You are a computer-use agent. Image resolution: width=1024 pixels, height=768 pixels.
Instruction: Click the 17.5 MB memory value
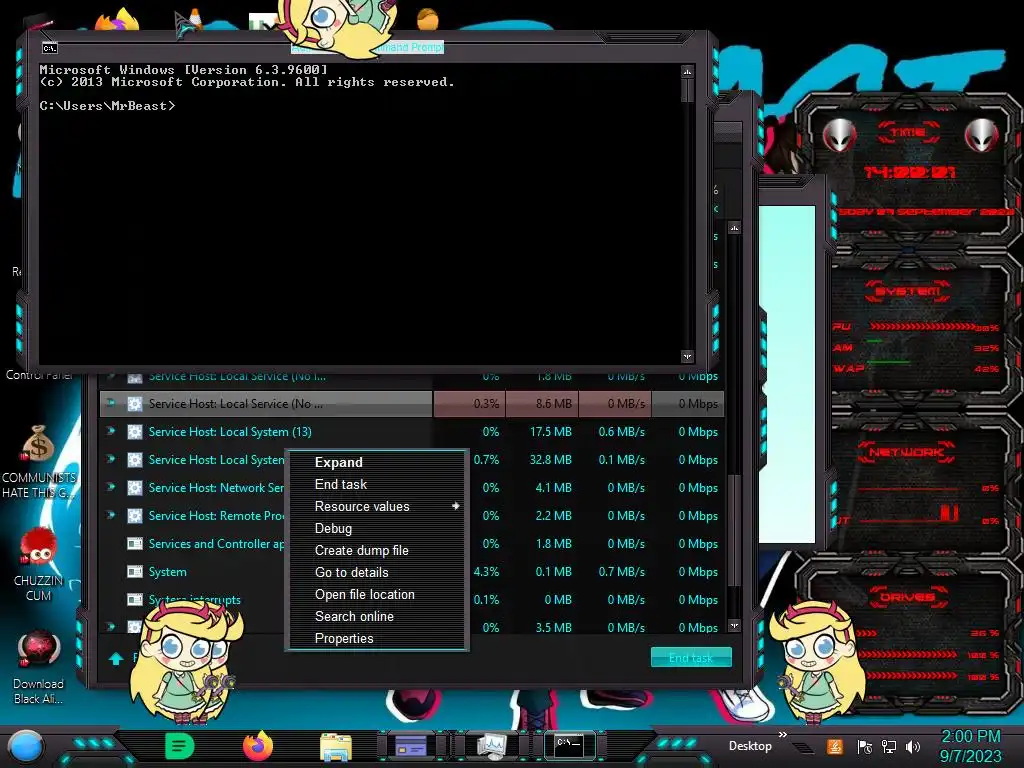[x=551, y=432]
